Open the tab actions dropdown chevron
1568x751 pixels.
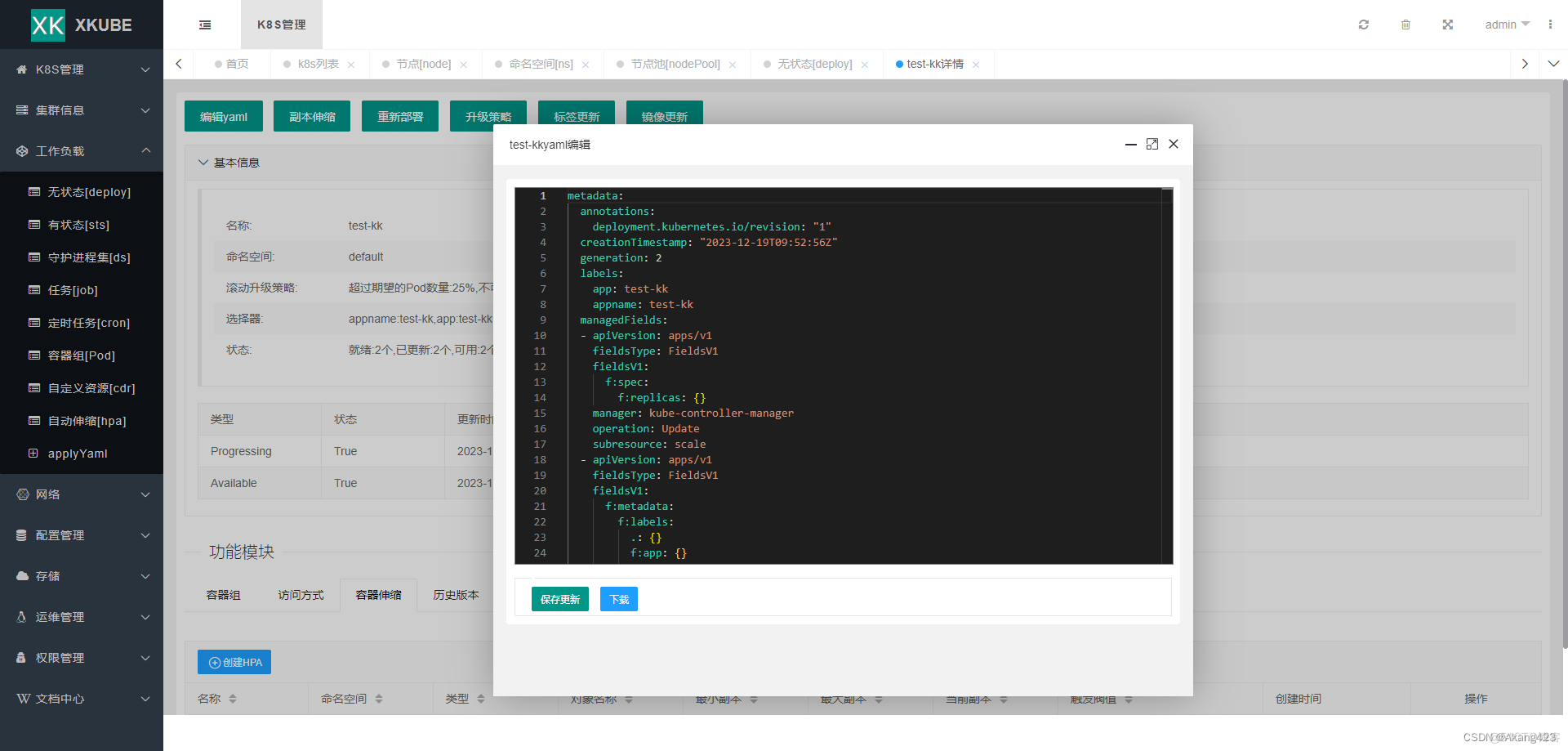coord(1553,64)
